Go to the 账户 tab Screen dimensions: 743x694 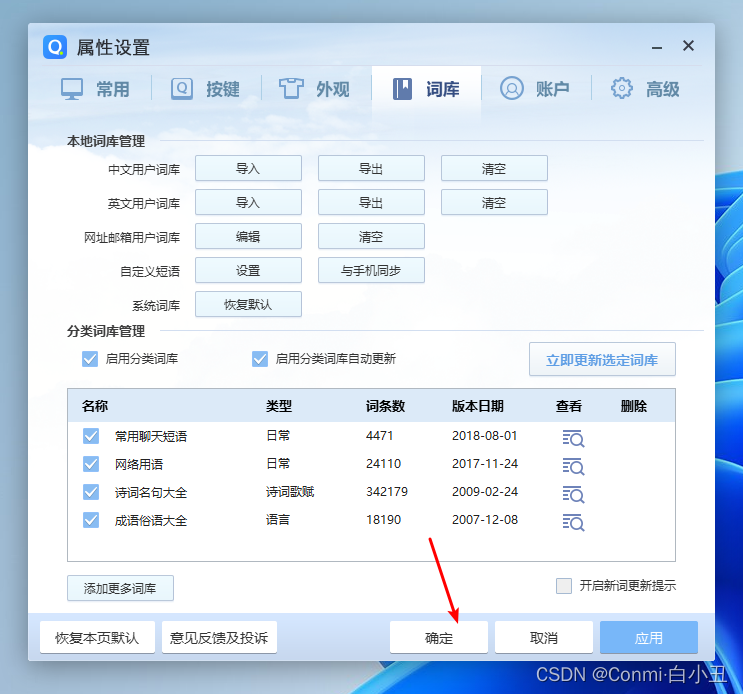[x=536, y=89]
